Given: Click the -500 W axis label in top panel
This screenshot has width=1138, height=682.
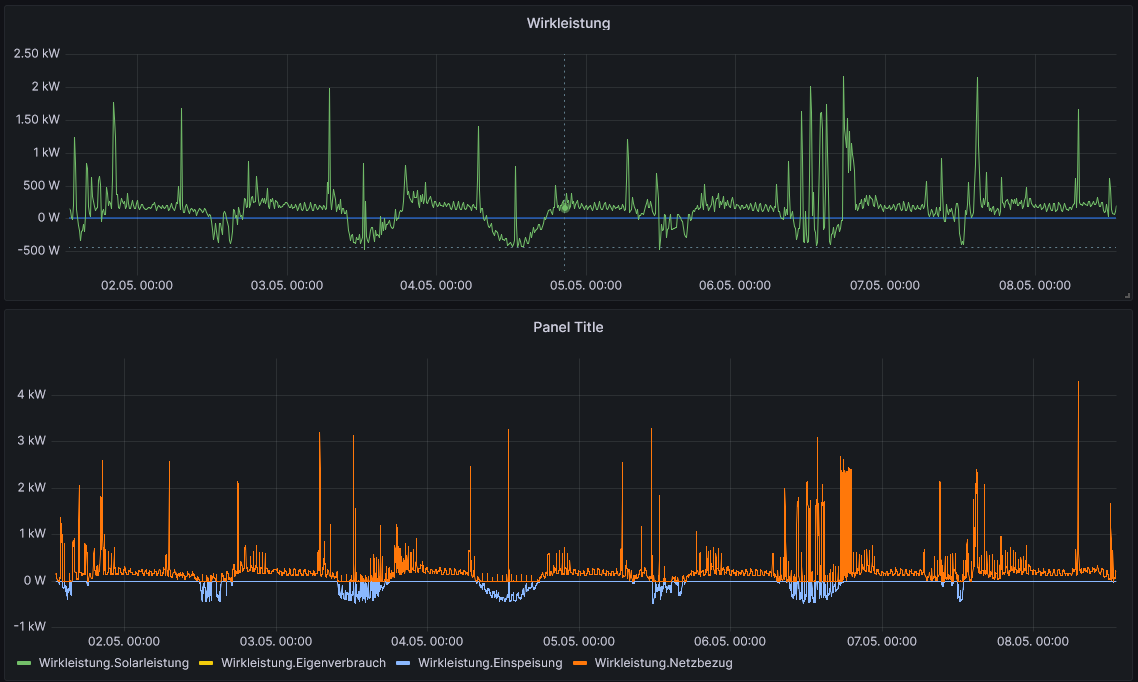Looking at the screenshot, I should 37,250.
